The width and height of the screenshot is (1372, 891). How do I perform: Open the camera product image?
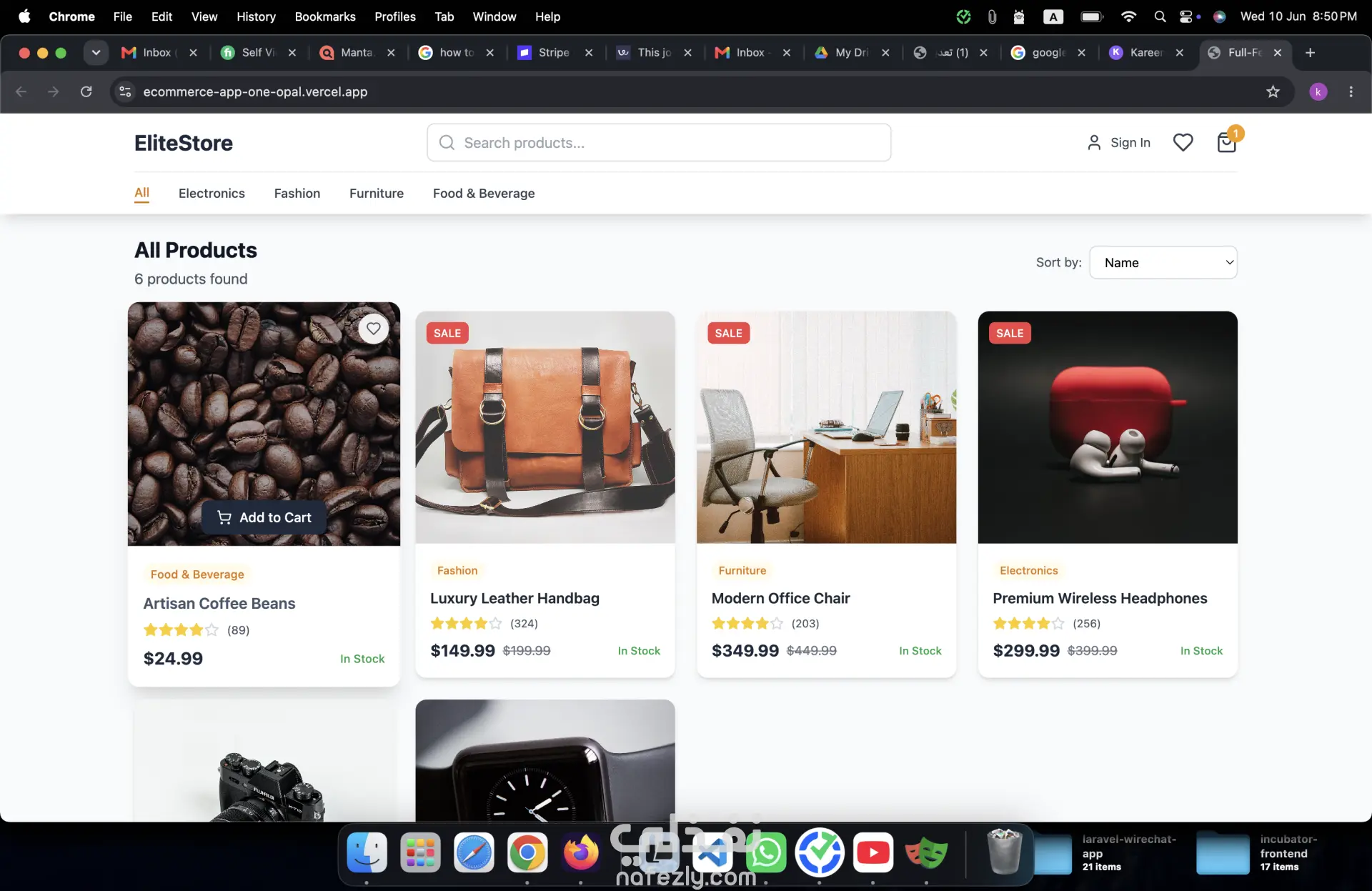[x=264, y=760]
